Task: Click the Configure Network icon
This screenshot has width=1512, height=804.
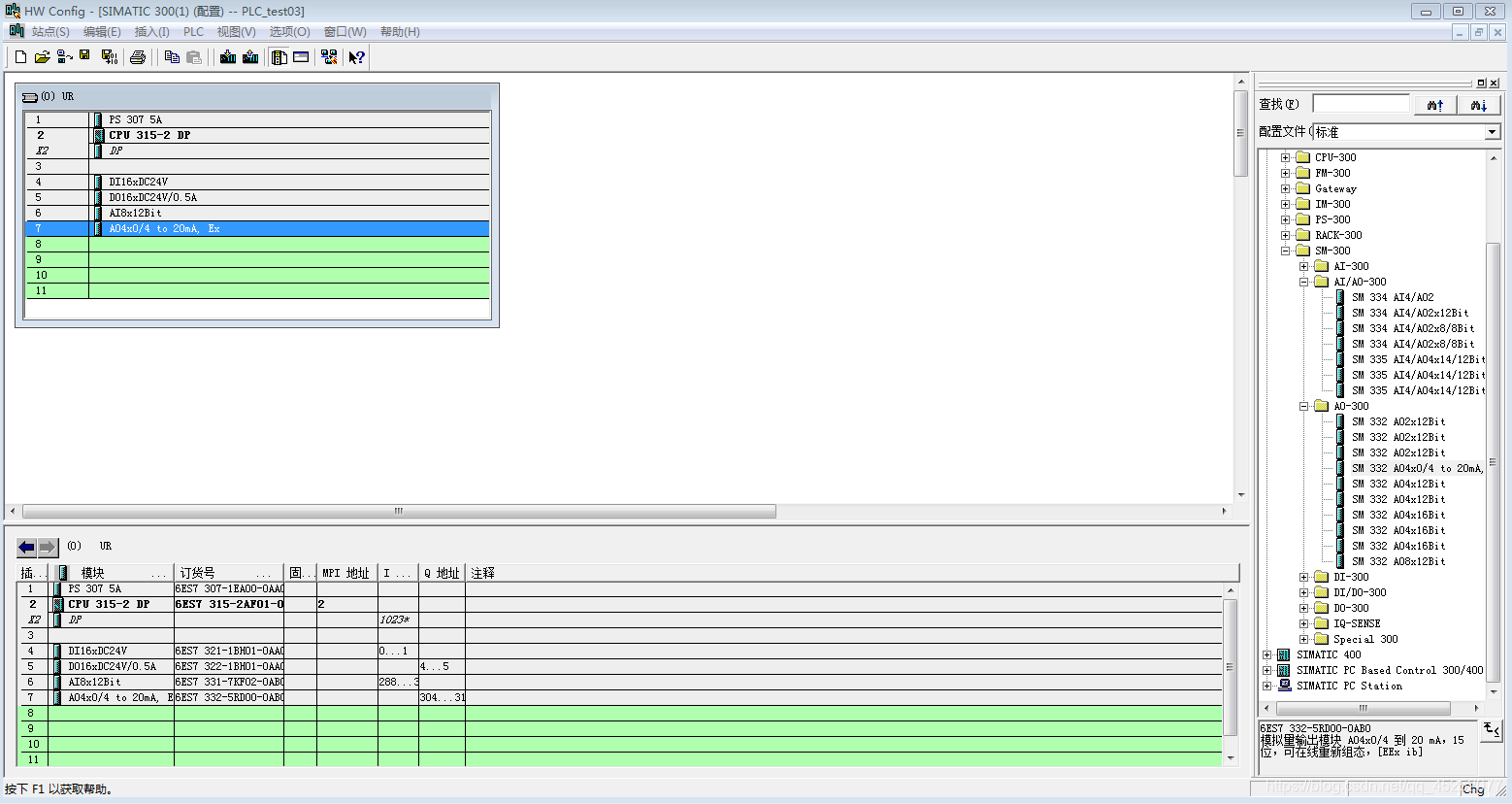Action: pyautogui.click(x=329, y=57)
